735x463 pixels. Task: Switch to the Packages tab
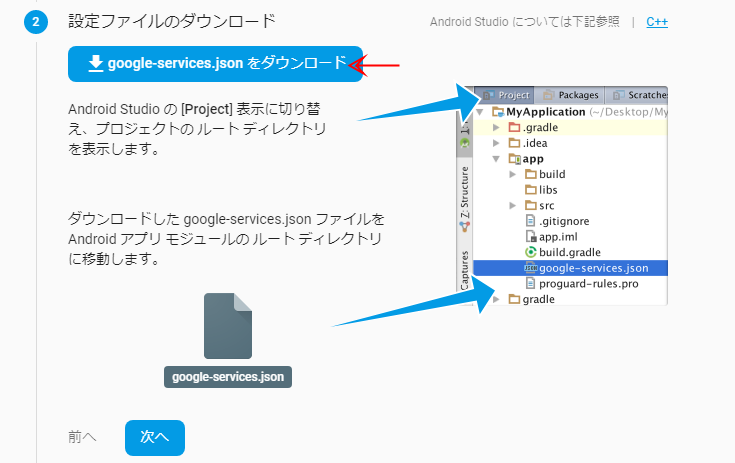(570, 95)
